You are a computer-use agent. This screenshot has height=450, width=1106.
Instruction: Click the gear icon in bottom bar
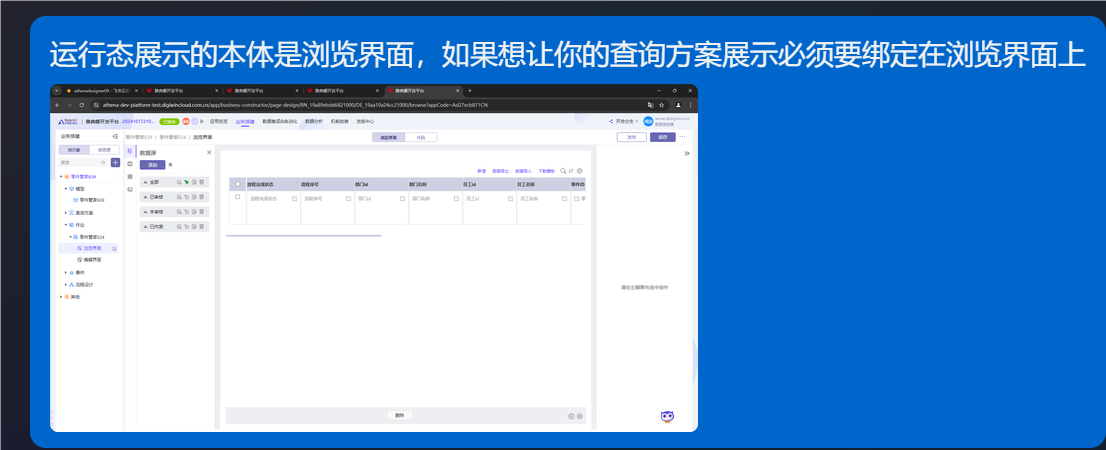click(580, 416)
